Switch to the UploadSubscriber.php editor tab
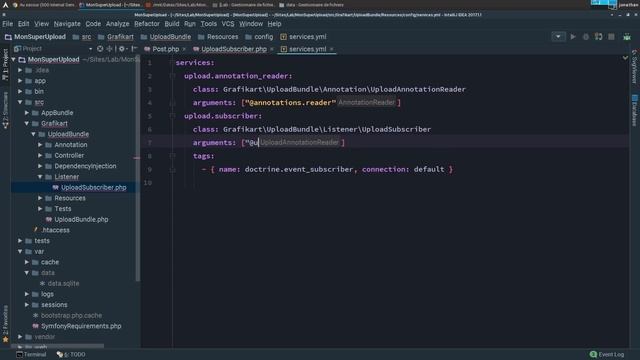The width and height of the screenshot is (640, 360). coord(233,49)
